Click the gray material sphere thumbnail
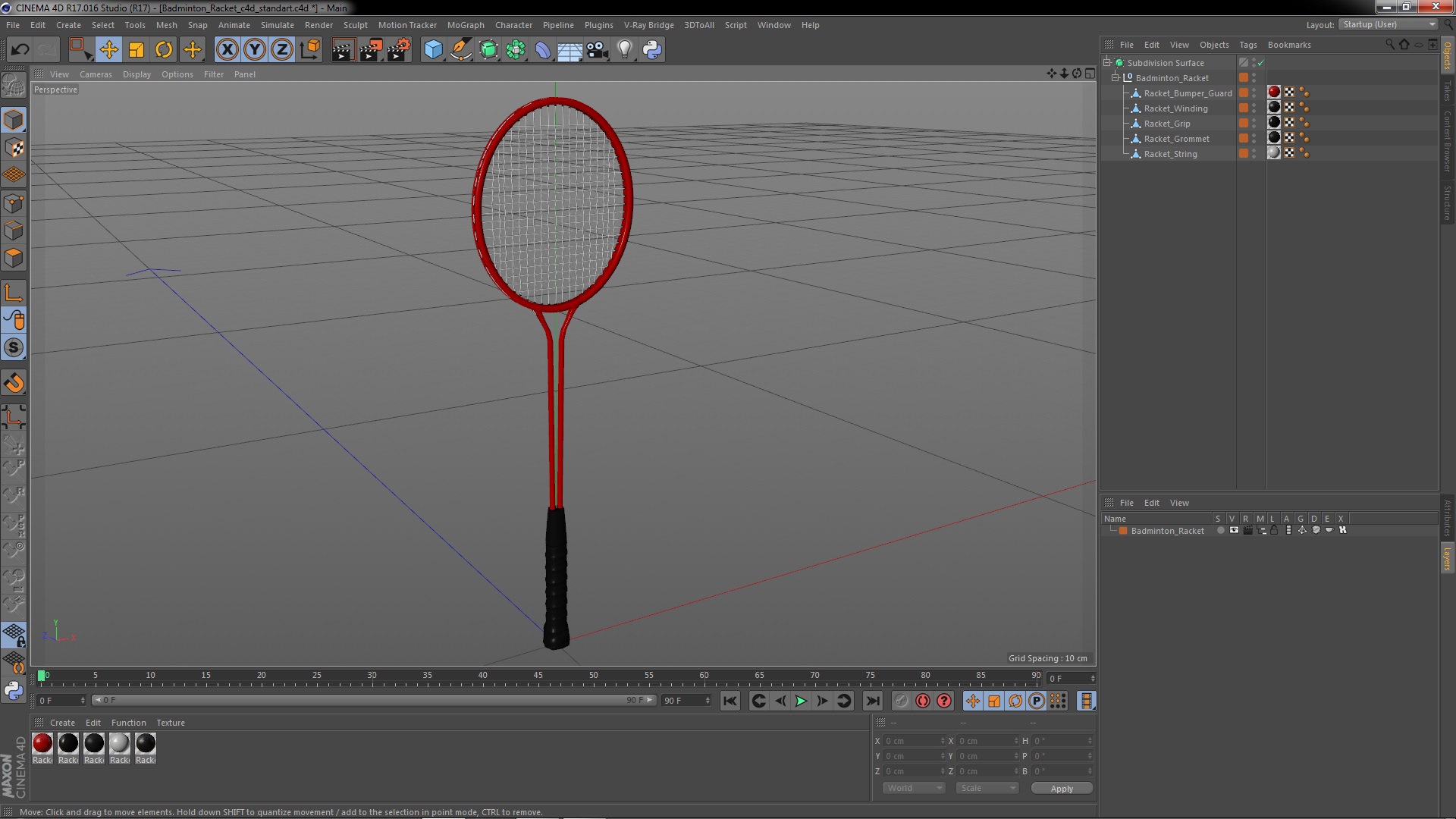This screenshot has width=1456, height=819. pos(120,743)
